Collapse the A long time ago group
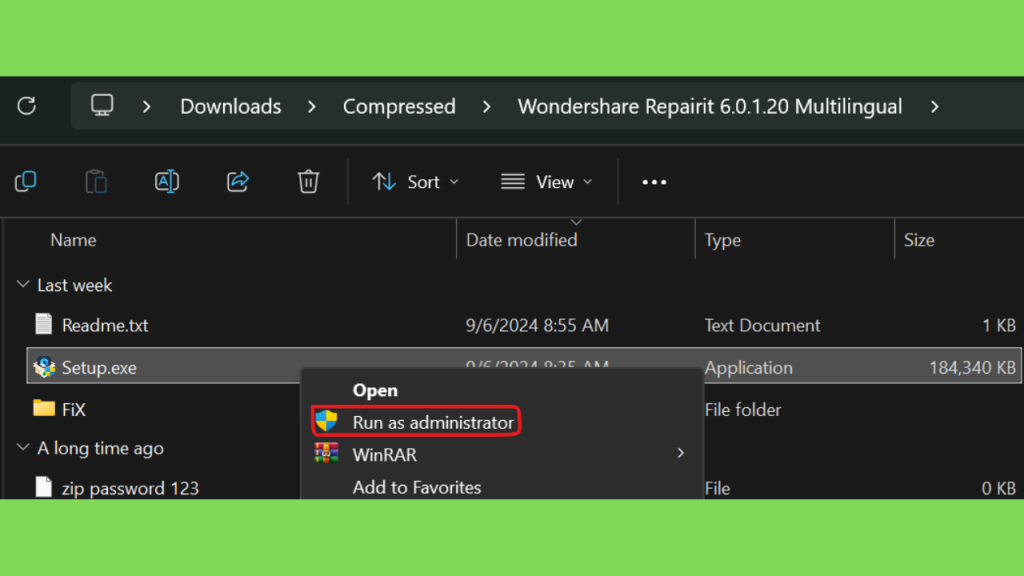This screenshot has height=576, width=1024. [23, 447]
